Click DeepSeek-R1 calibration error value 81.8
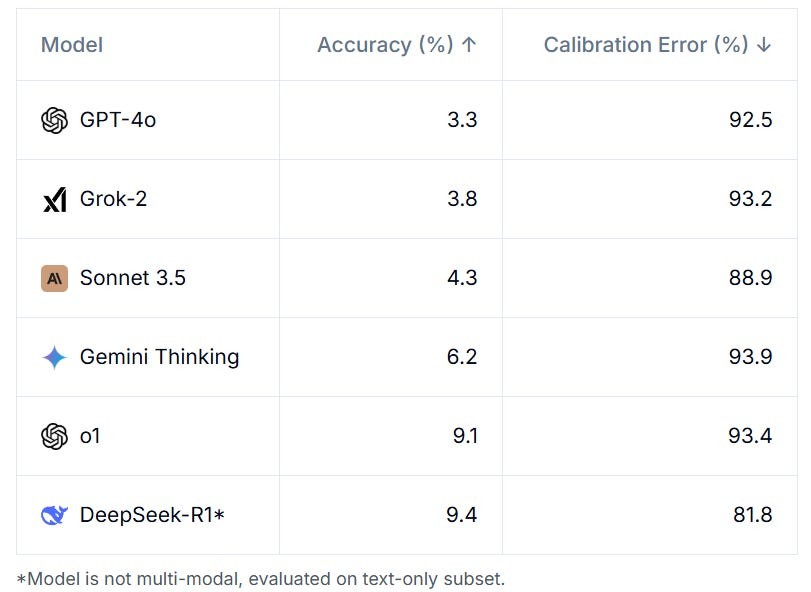811x592 pixels. tap(753, 515)
